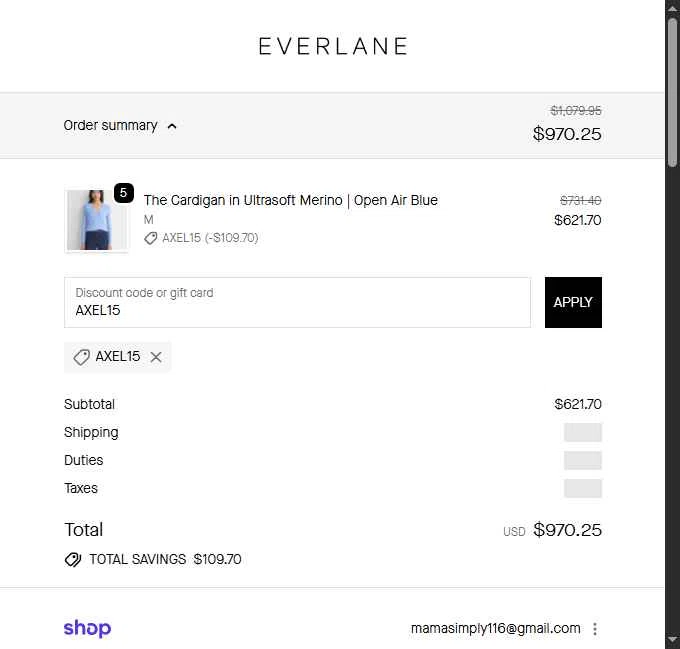Click the scrollbar down arrow
This screenshot has width=680, height=649.
672,640
